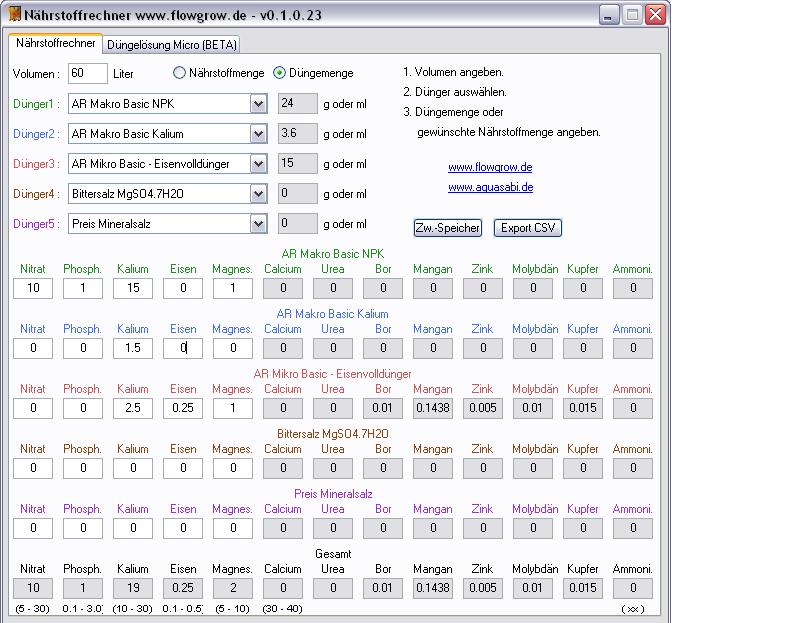Viewport: 800px width, 623px height.
Task: Visit the www.aquasabi.de link
Action: coord(490,187)
